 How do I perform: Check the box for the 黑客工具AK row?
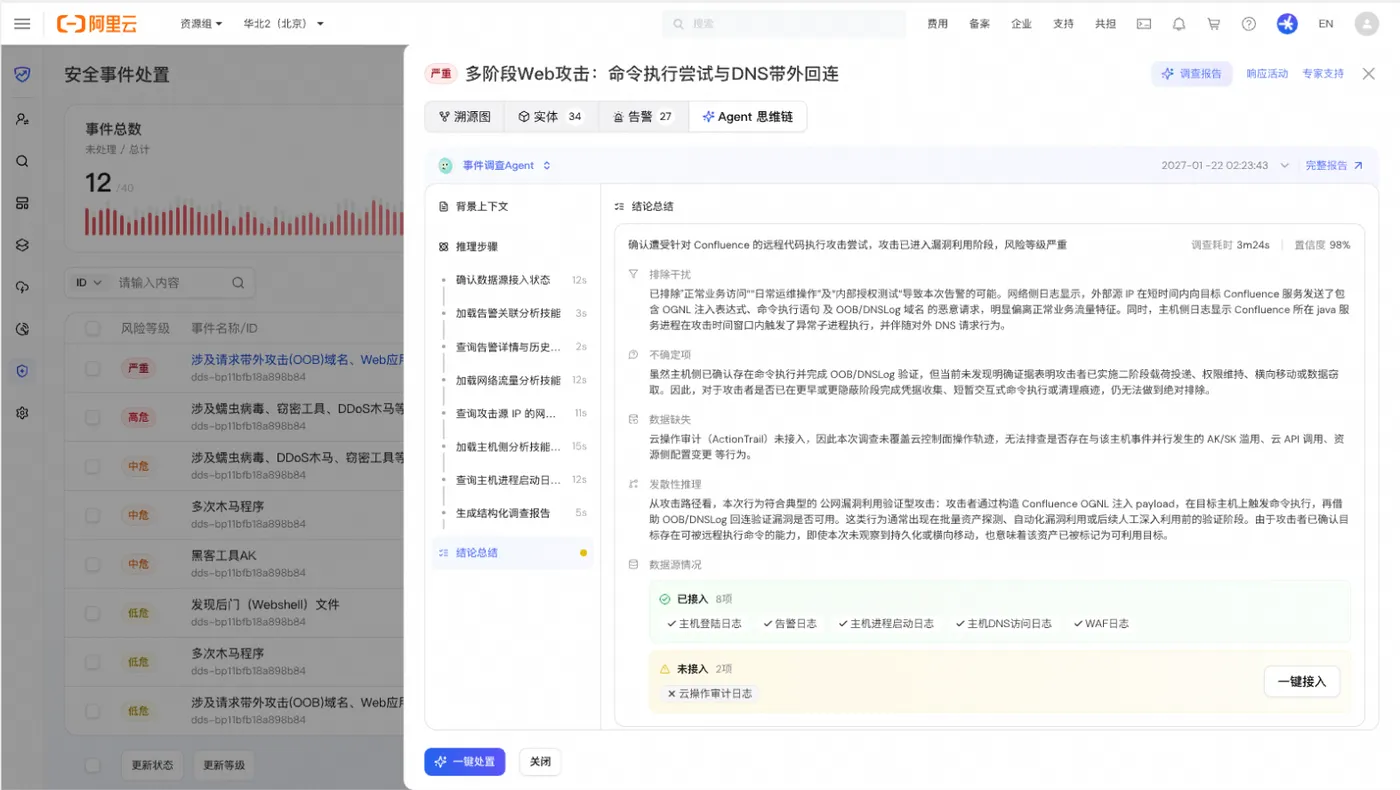(x=93, y=564)
